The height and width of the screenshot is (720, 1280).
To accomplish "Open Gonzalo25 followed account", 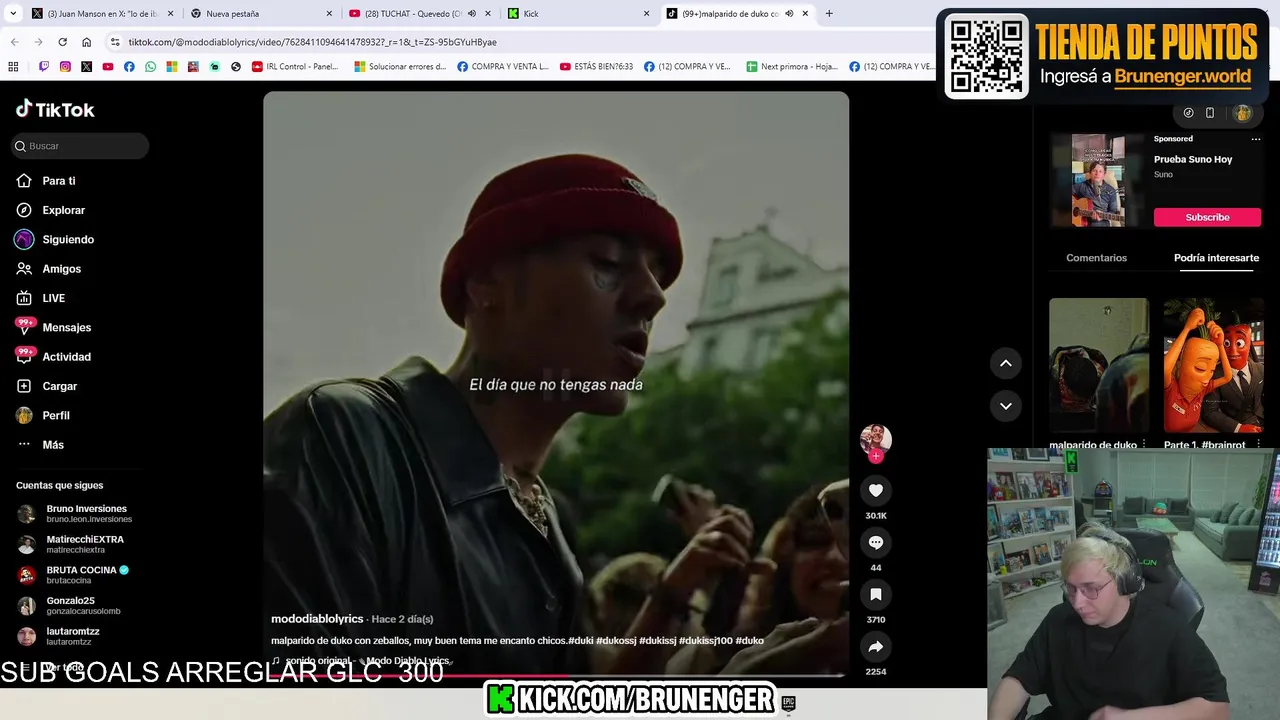I will pyautogui.click(x=70, y=606).
